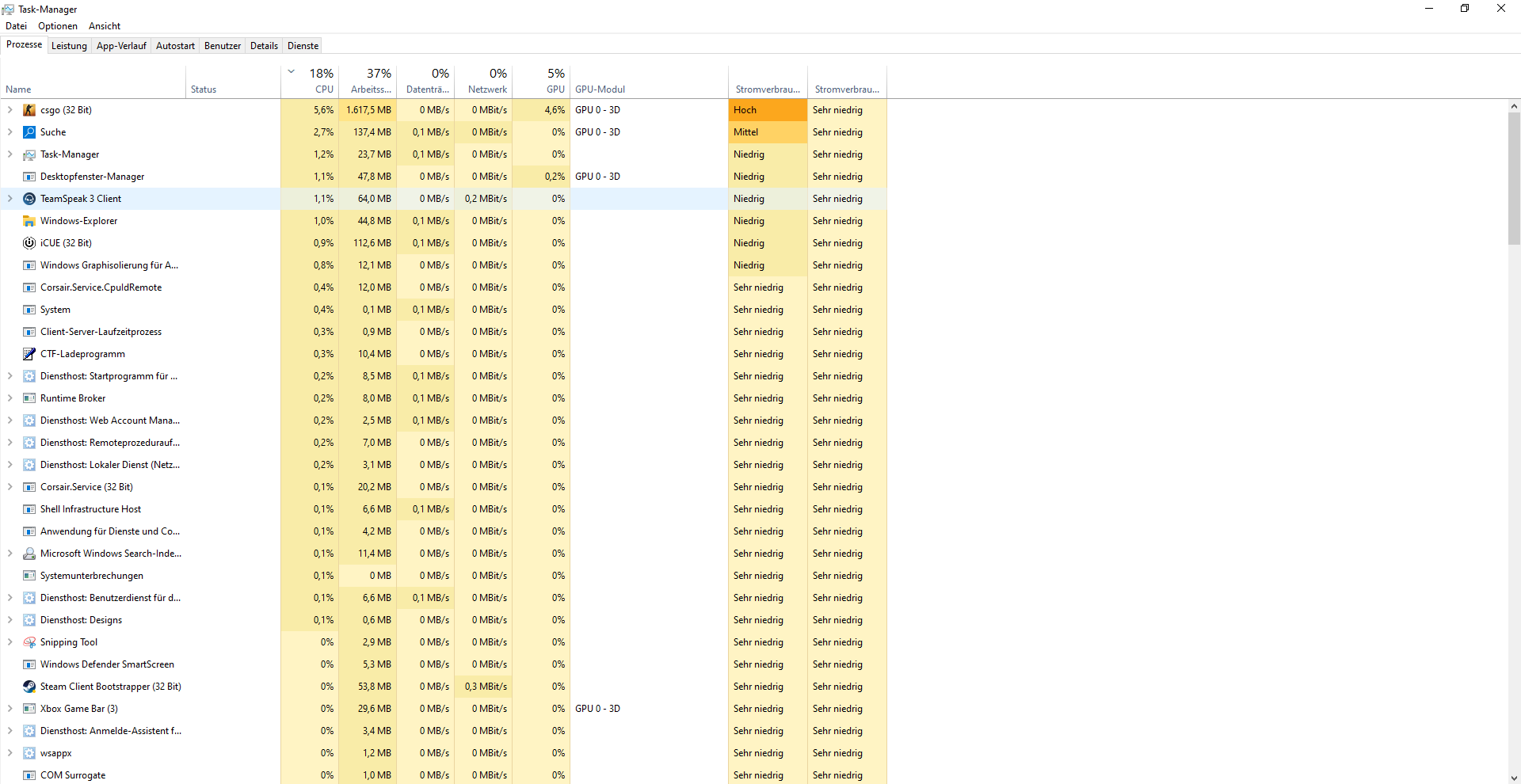Click the Xbox Game Bar icon
This screenshot has height=784, width=1521.
tap(29, 709)
